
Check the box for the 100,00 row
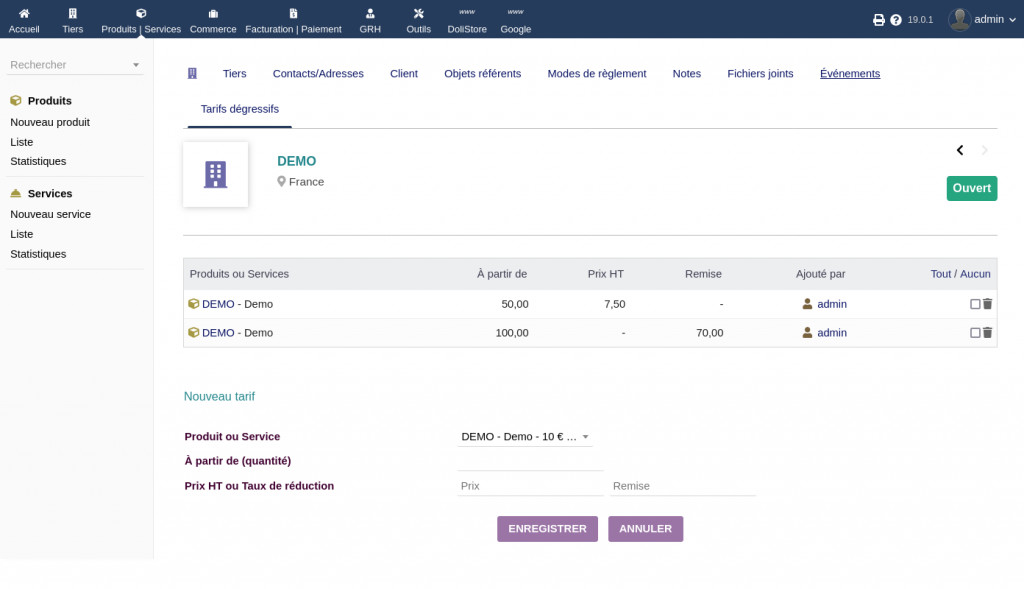click(x=975, y=333)
